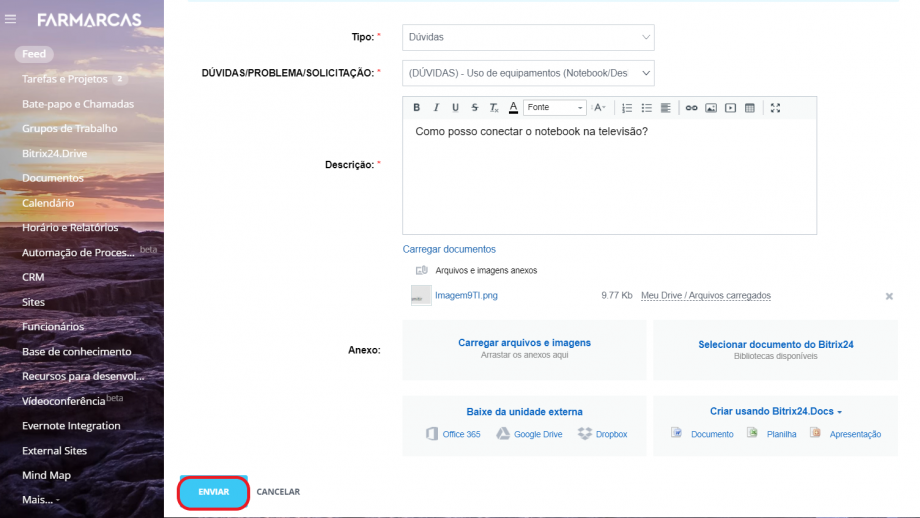This screenshot has width=920, height=518.
Task: Insert a hyperlink using the link icon
Action: pyautogui.click(x=691, y=108)
